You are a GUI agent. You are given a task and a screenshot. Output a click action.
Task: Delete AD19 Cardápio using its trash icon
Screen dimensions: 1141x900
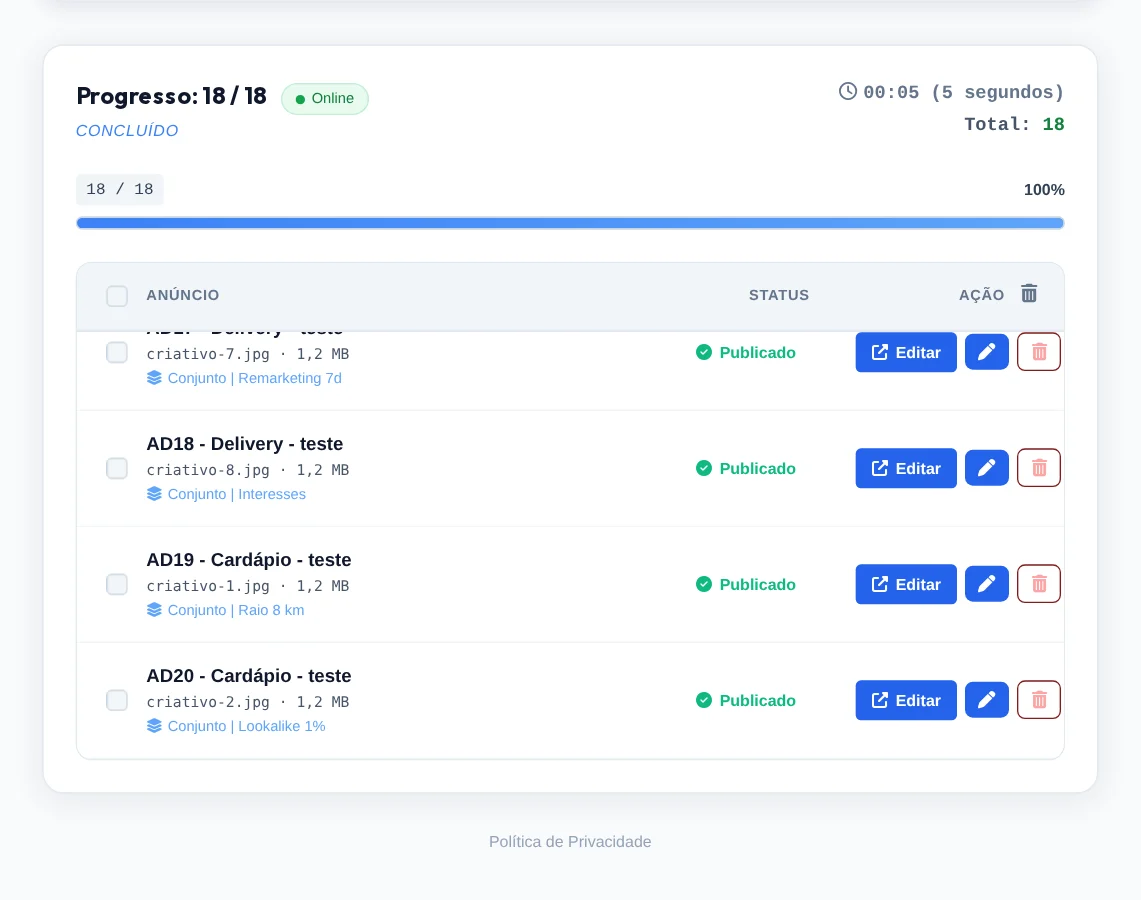[x=1038, y=584]
